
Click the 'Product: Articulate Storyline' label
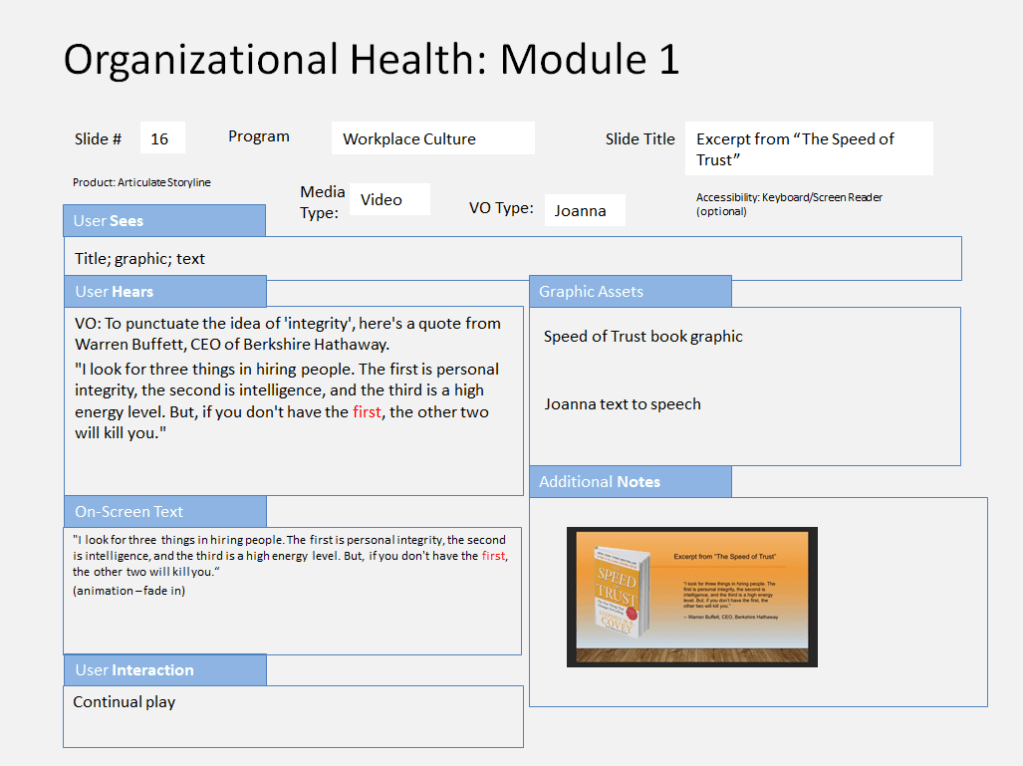coord(142,183)
